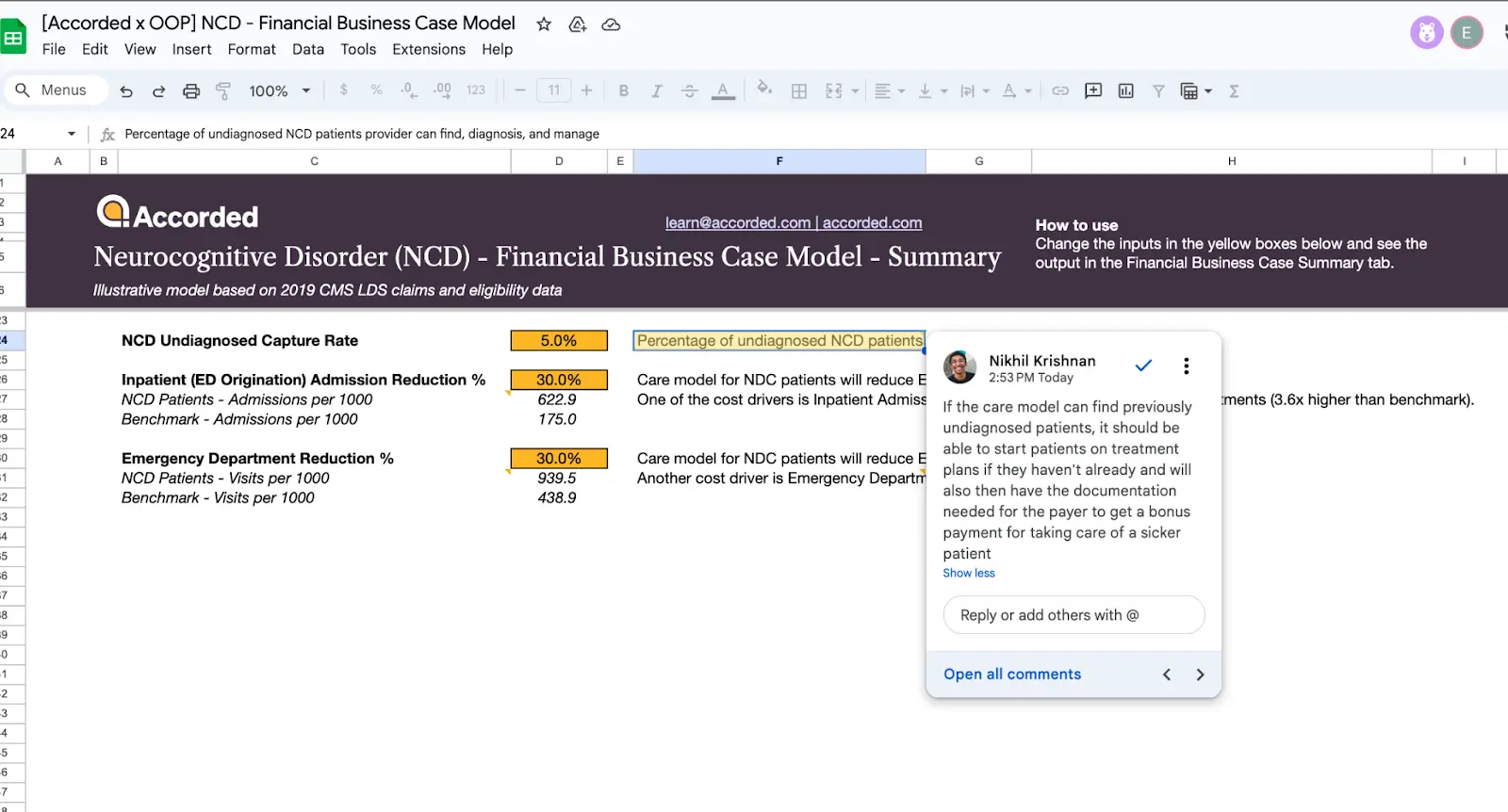Open the View menu
Viewport: 1508px width, 812px height.
coord(139,49)
